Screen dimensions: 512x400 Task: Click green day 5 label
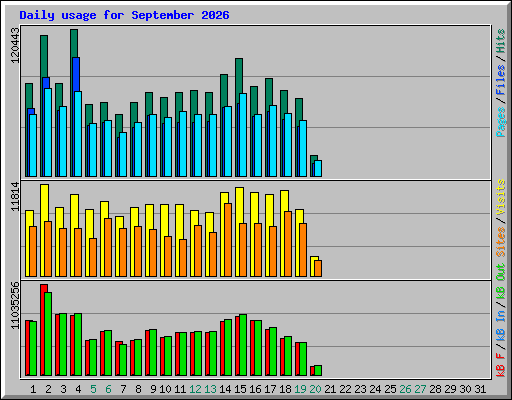(x=93, y=389)
